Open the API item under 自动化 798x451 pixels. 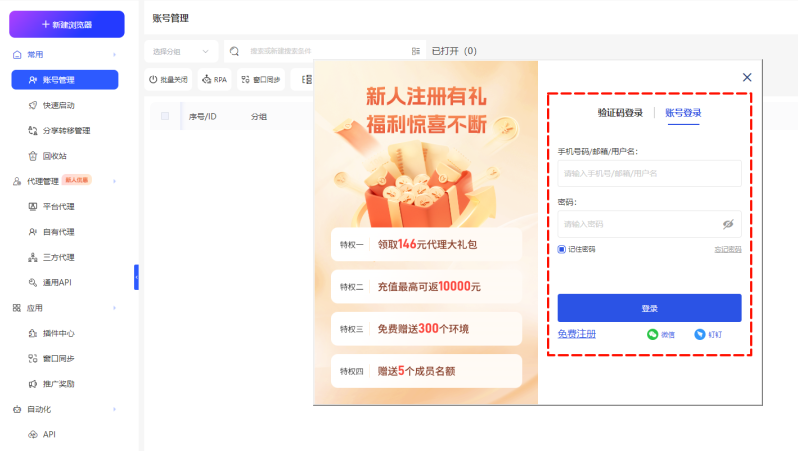click(49, 434)
